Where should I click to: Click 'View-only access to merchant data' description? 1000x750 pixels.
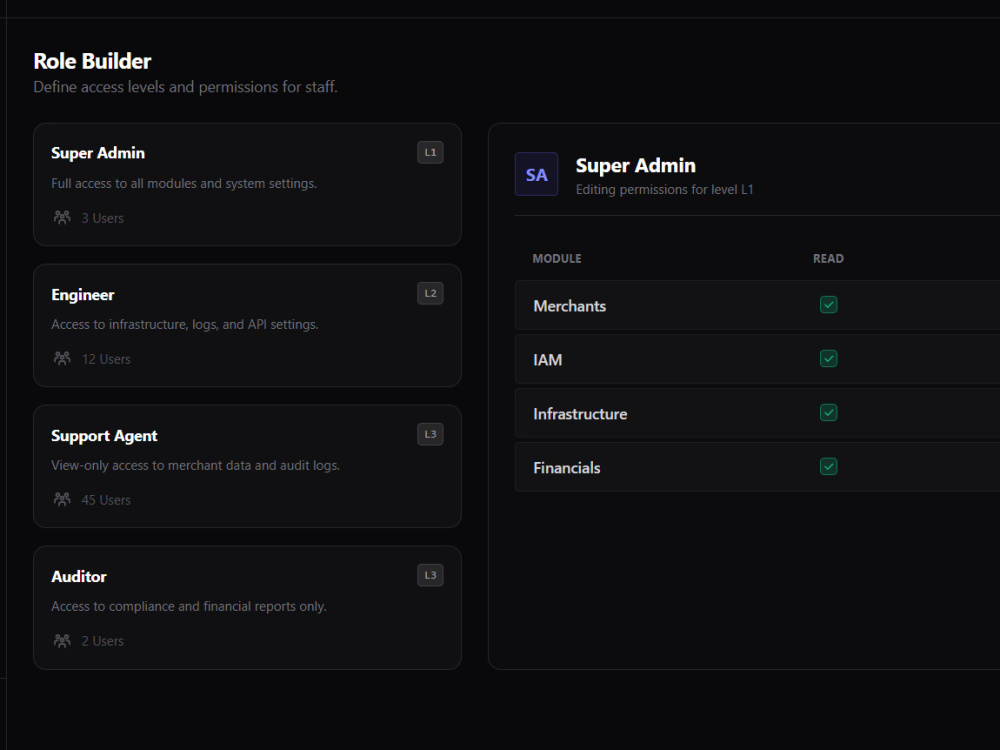[196, 465]
